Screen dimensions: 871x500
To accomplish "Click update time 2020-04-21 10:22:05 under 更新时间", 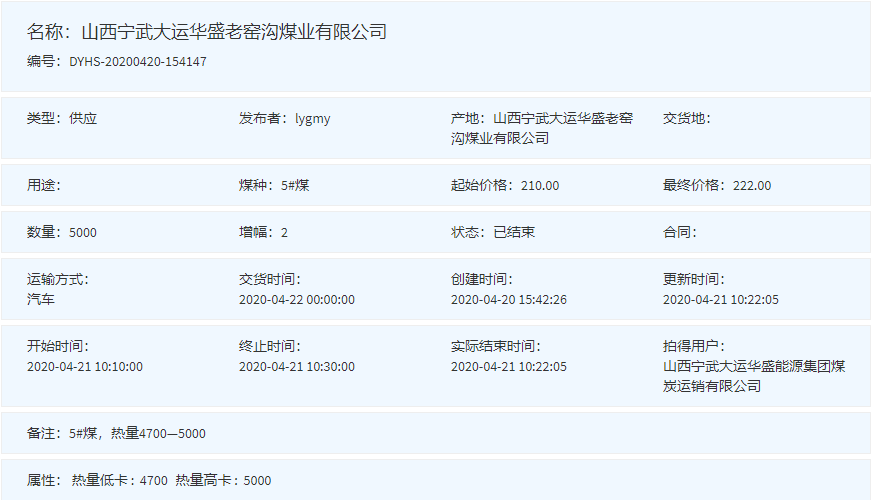I will coord(720,299).
